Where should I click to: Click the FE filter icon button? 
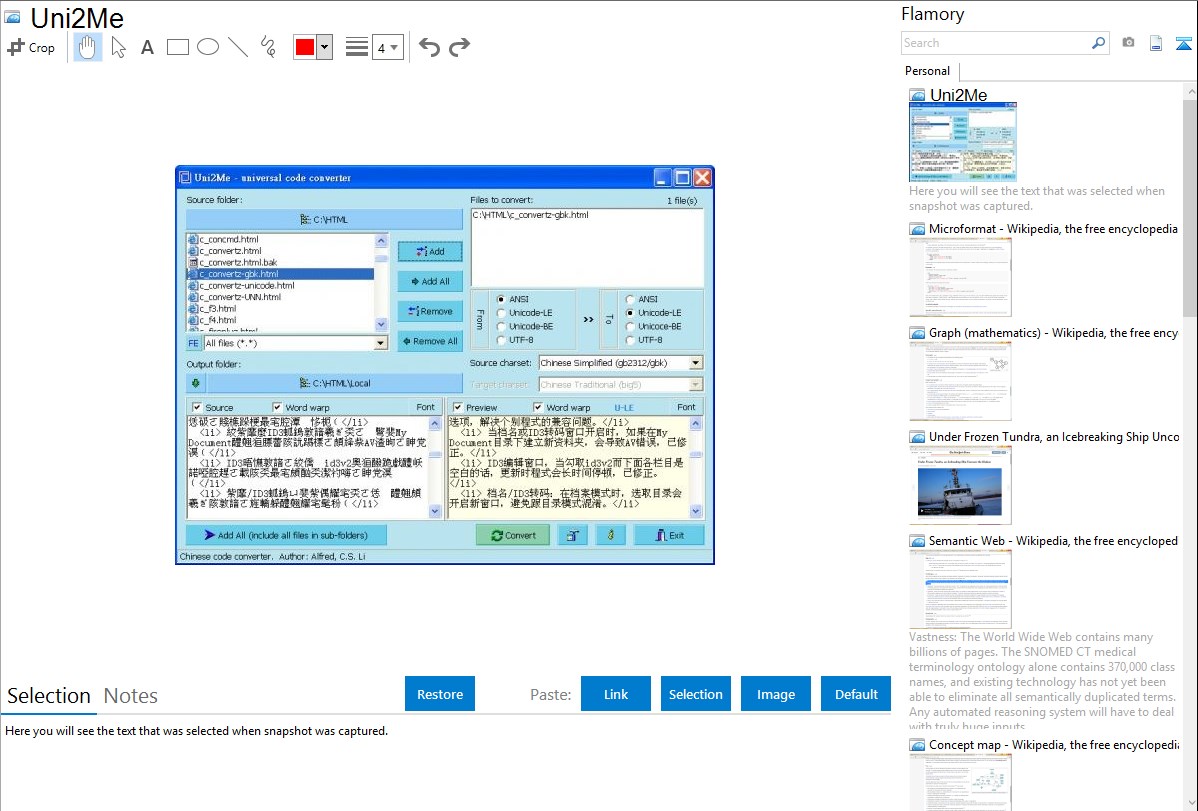pyautogui.click(x=194, y=343)
